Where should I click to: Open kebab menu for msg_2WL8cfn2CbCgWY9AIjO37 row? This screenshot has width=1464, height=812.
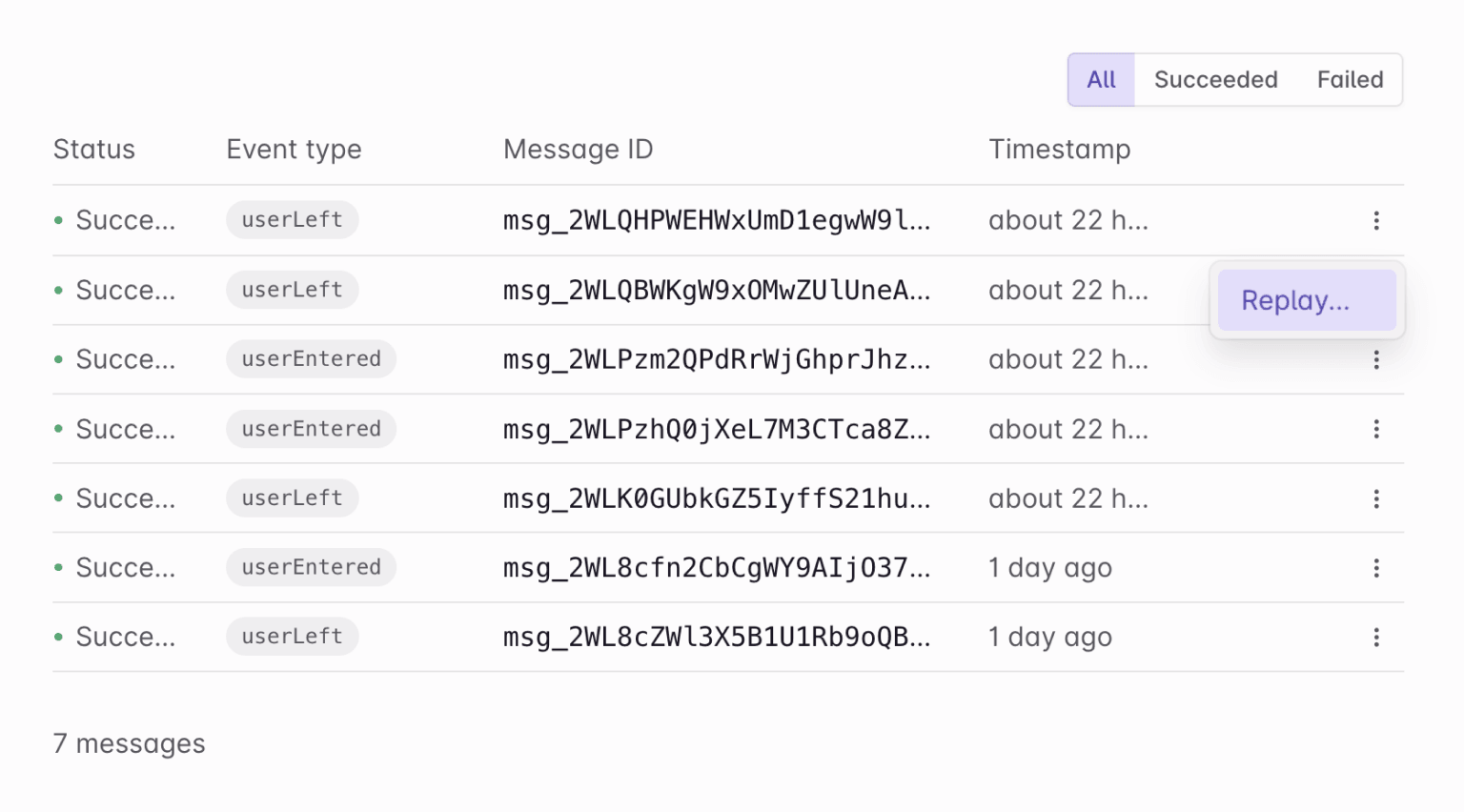(x=1375, y=569)
